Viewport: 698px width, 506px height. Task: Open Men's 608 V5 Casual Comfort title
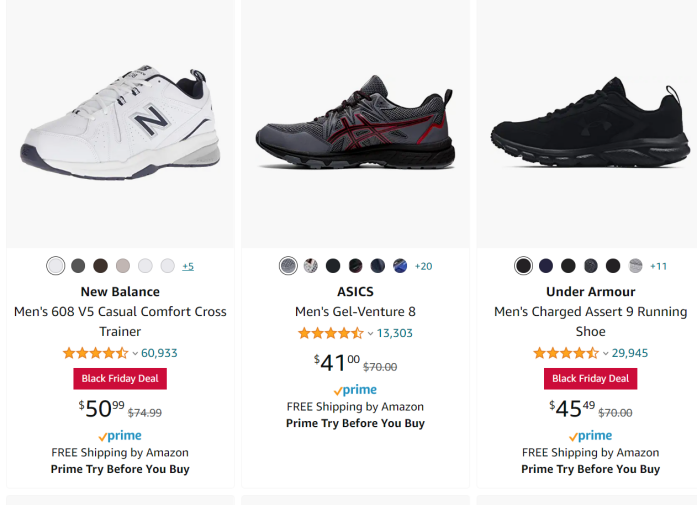pyautogui.click(x=120, y=321)
